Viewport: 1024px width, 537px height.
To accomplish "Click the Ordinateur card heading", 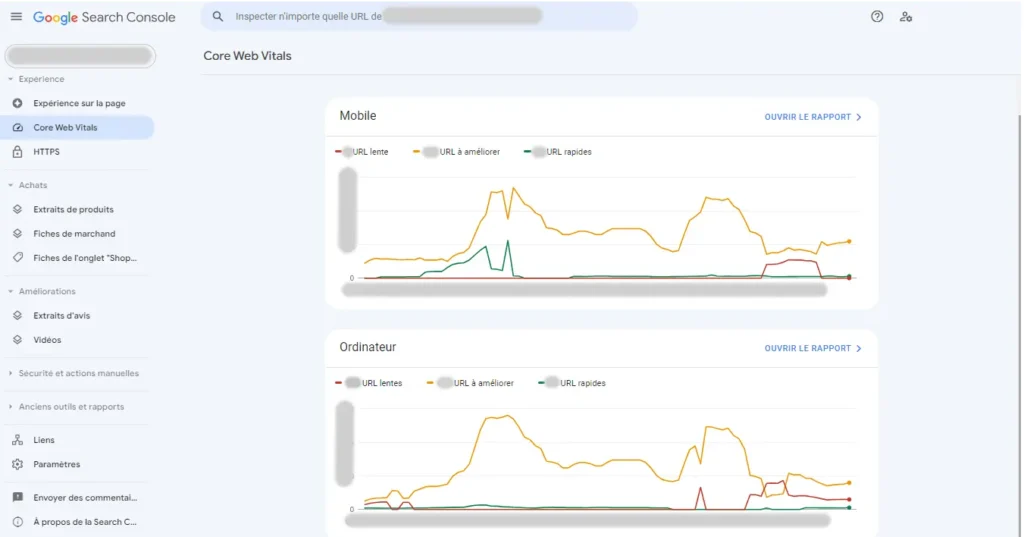I will (368, 347).
